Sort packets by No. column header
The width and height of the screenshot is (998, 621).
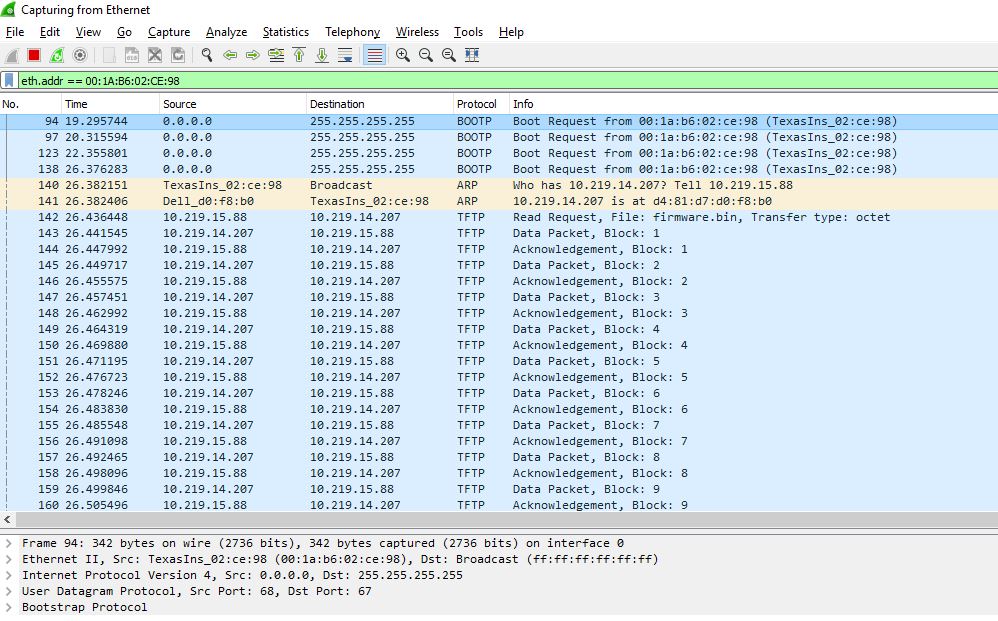[x=31, y=104]
